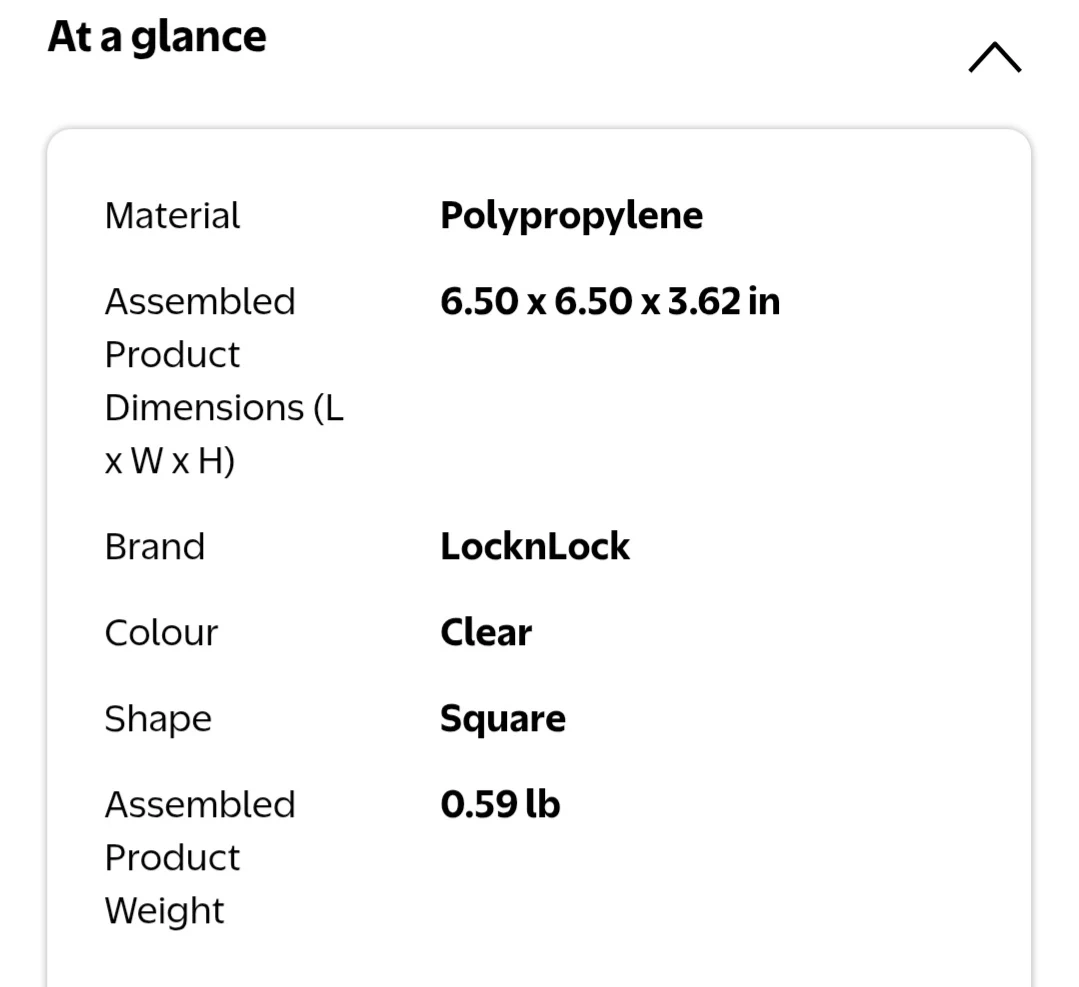Viewport: 1079px width, 987px height.
Task: Collapse the At a glance section chevron
Action: click(x=994, y=59)
